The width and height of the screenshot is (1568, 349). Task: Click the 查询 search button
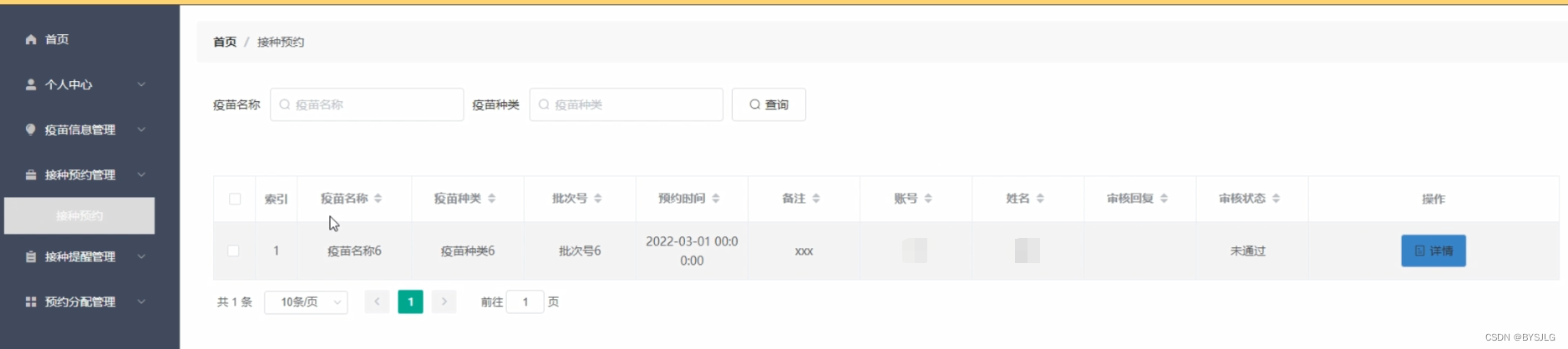point(769,104)
